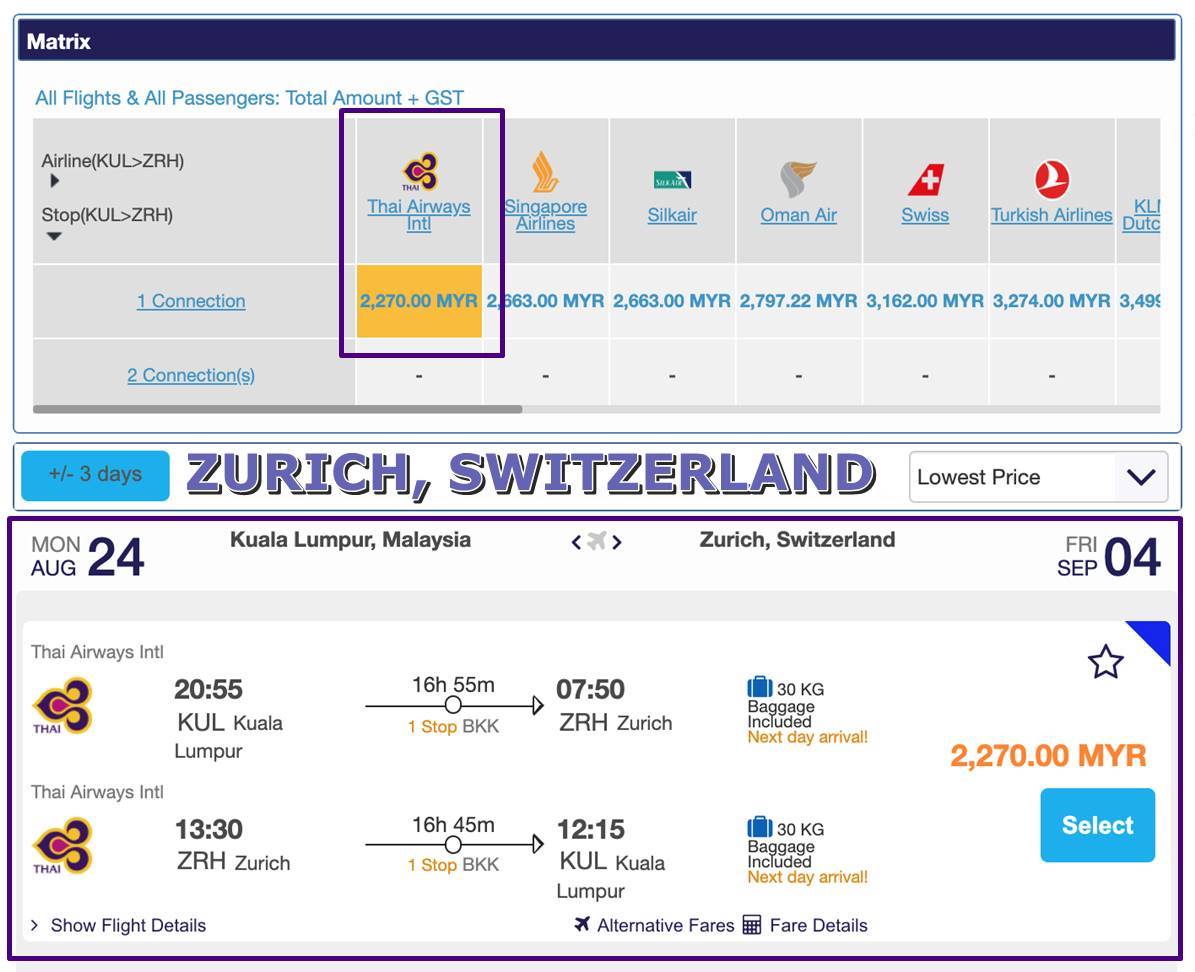Screen dimensions: 1195x972
Task: Click 1 Stop BKK on return flight
Action: click(453, 865)
